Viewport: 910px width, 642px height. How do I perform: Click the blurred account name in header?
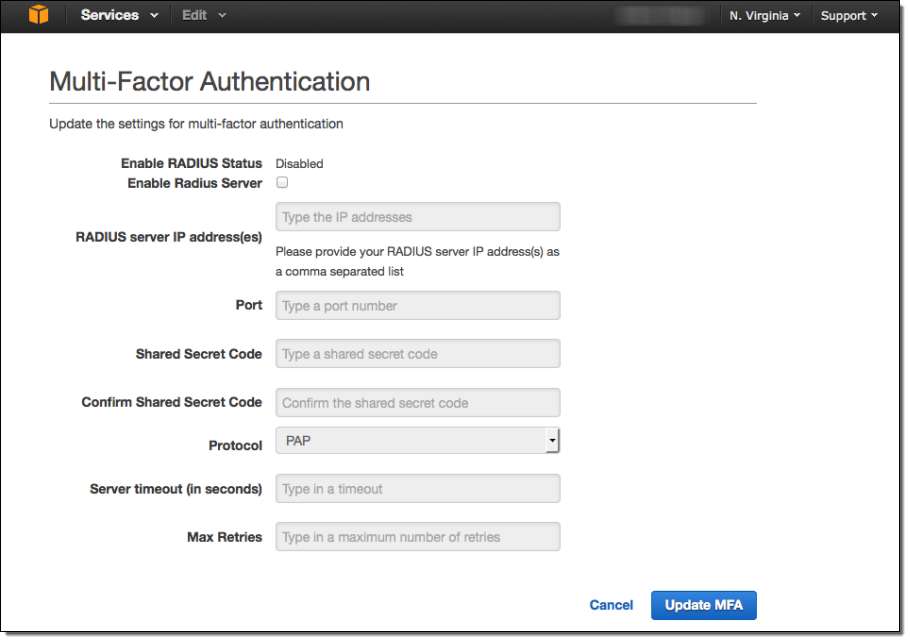coord(662,16)
